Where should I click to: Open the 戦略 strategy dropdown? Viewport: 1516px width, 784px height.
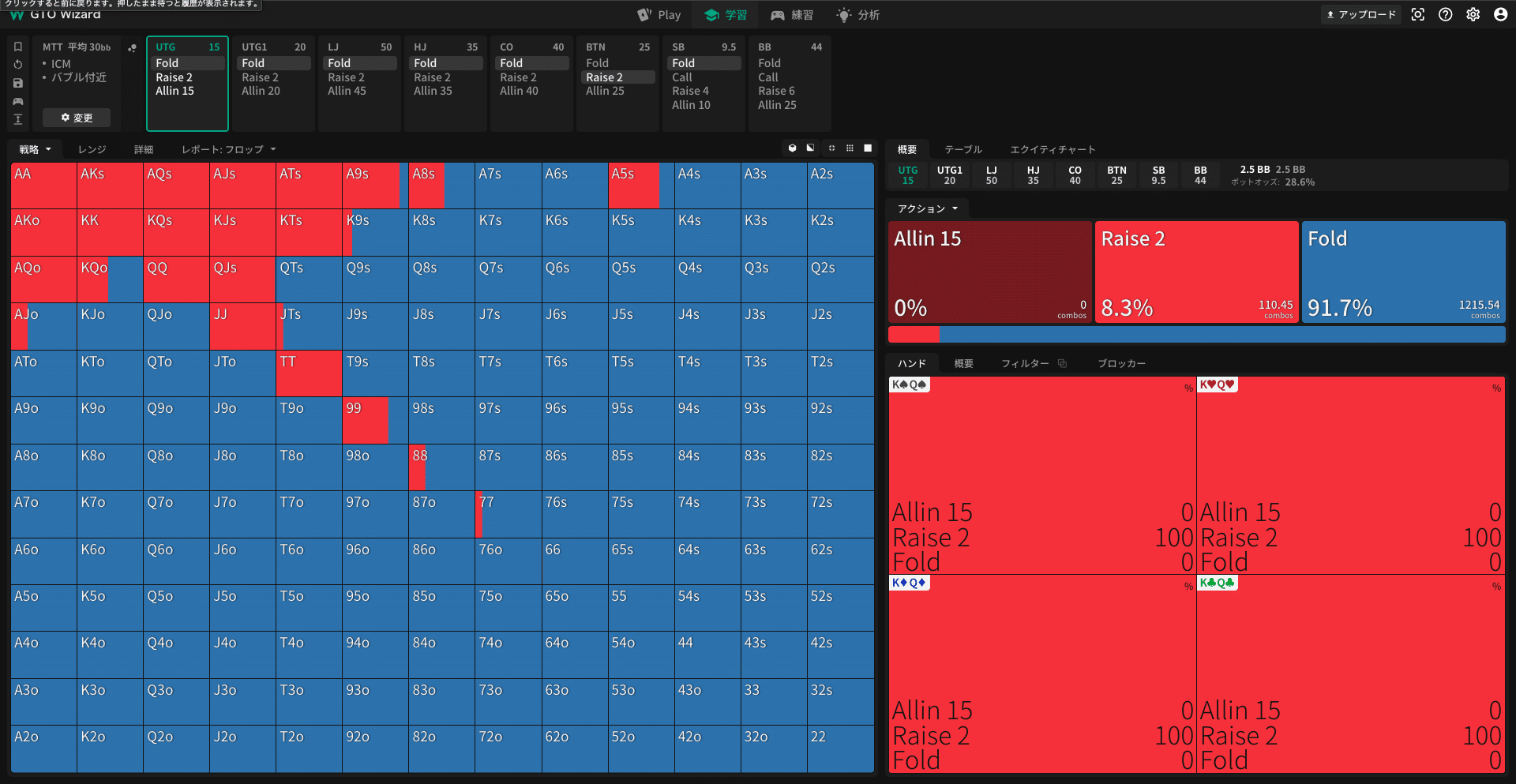click(36, 149)
